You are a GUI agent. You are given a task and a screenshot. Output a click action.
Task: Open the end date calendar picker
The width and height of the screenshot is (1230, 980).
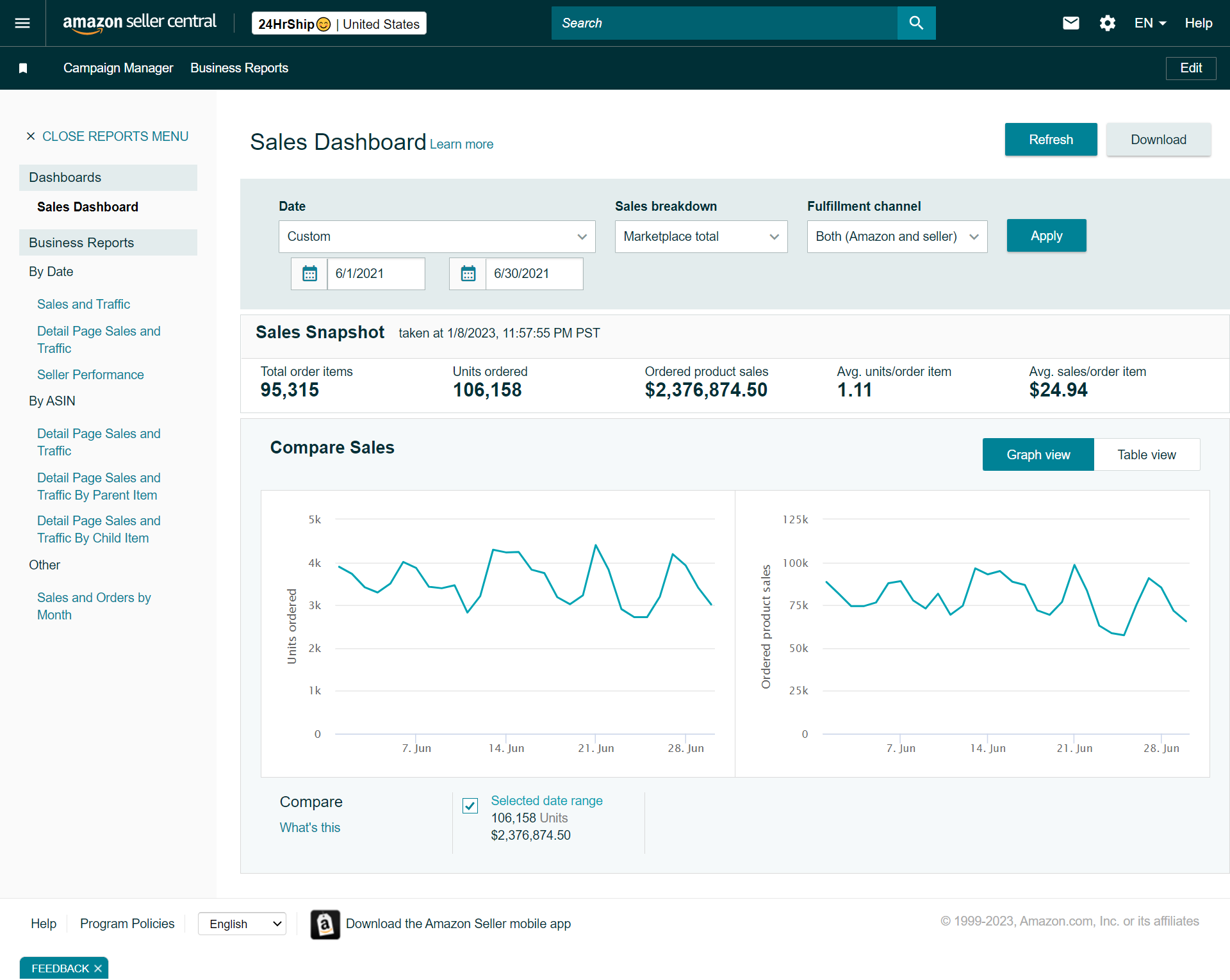coord(468,274)
